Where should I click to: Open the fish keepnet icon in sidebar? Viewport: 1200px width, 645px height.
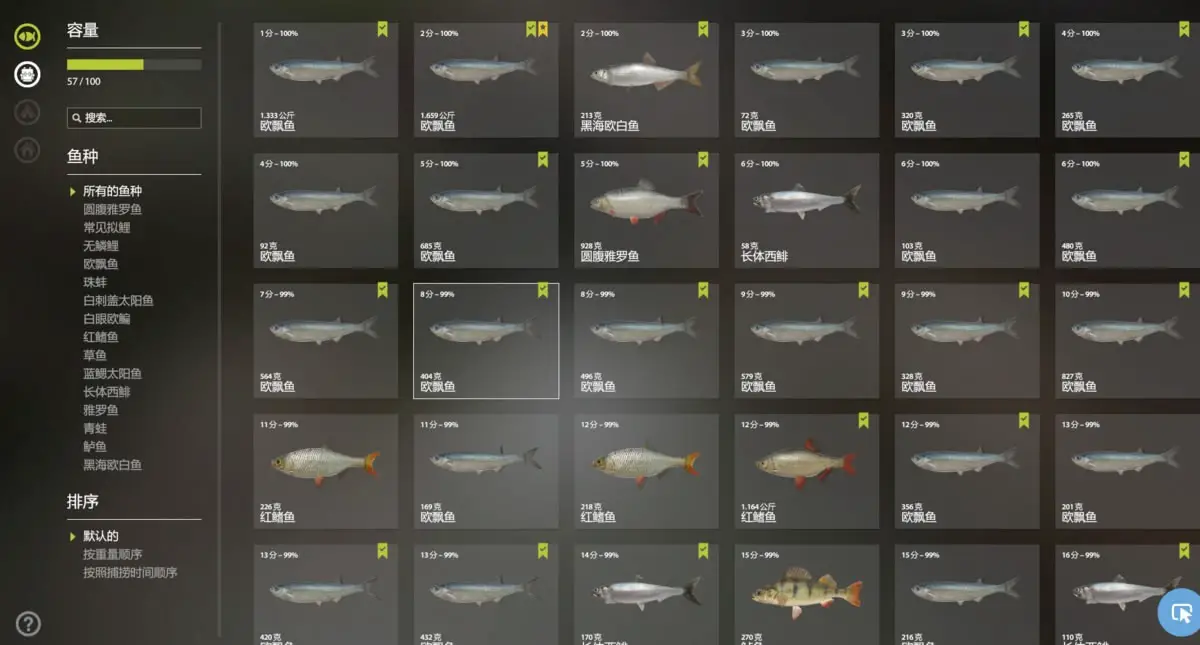click(27, 37)
